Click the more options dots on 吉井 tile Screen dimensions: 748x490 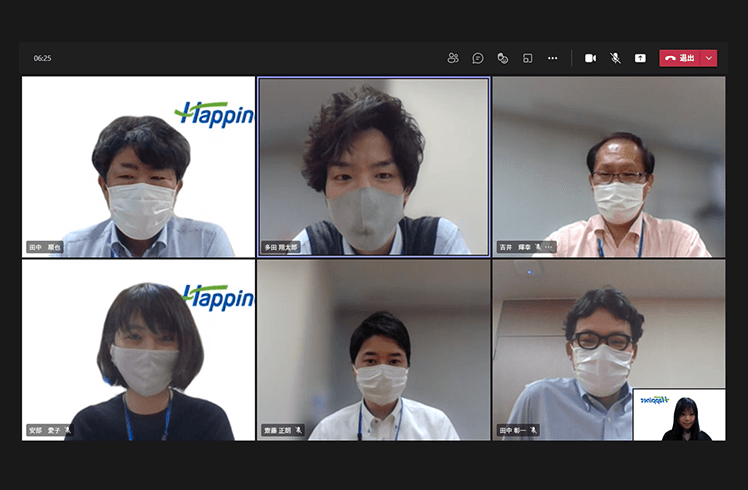(549, 247)
